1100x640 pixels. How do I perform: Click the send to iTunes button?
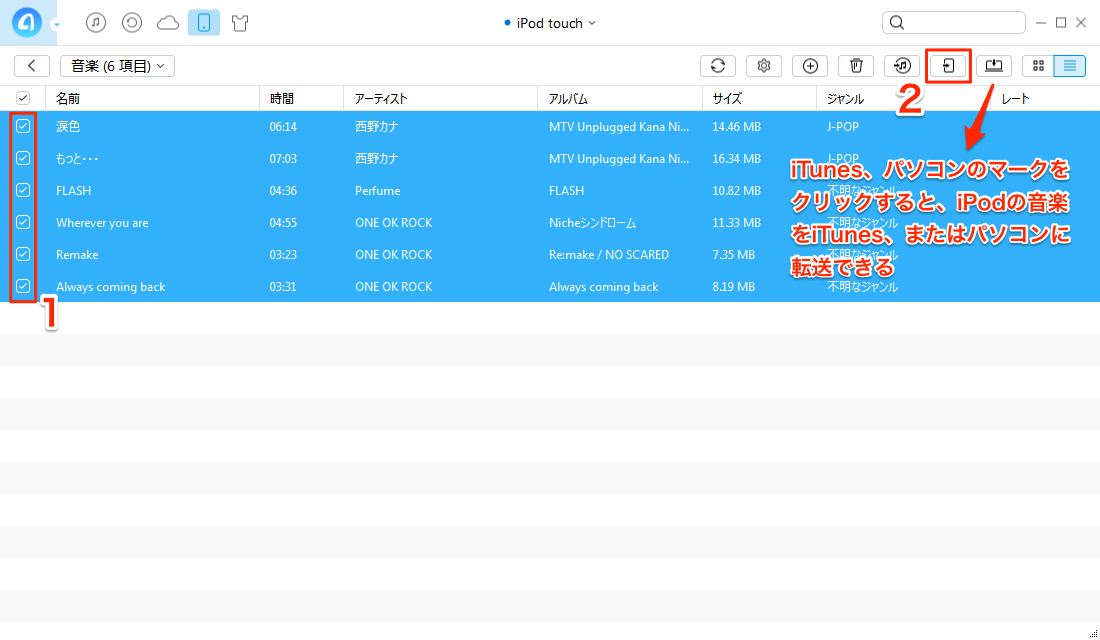902,66
